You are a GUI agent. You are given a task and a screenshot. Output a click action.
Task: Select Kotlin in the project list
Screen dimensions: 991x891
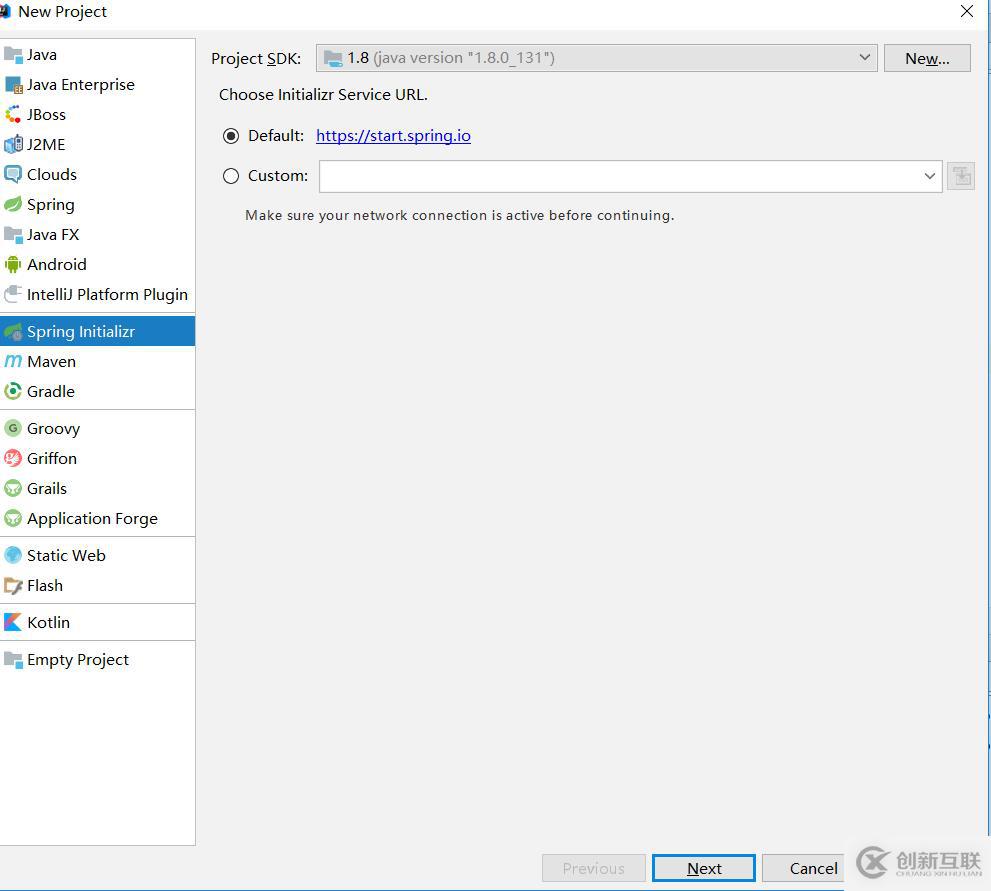click(49, 622)
